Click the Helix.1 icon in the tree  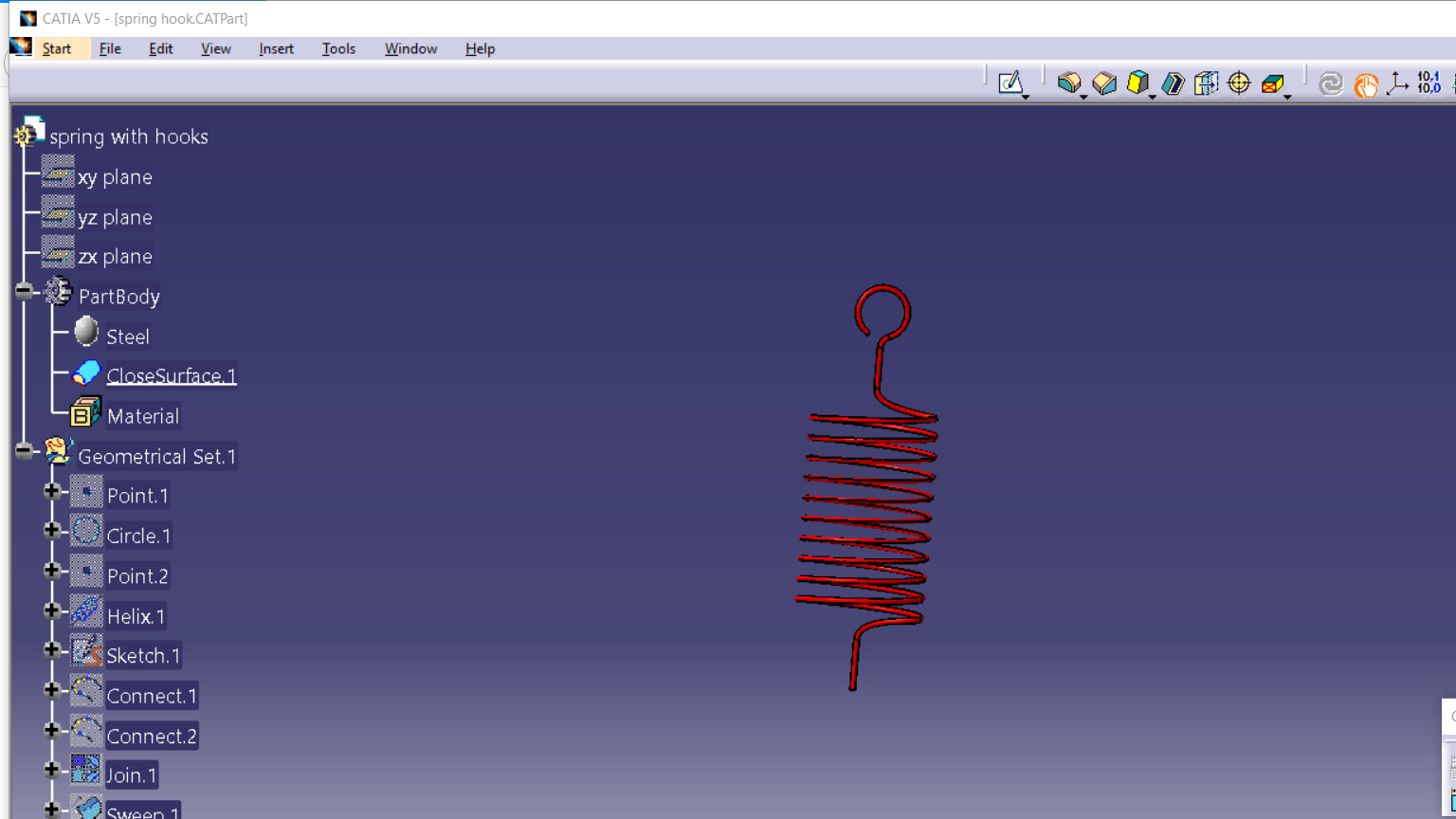click(86, 611)
